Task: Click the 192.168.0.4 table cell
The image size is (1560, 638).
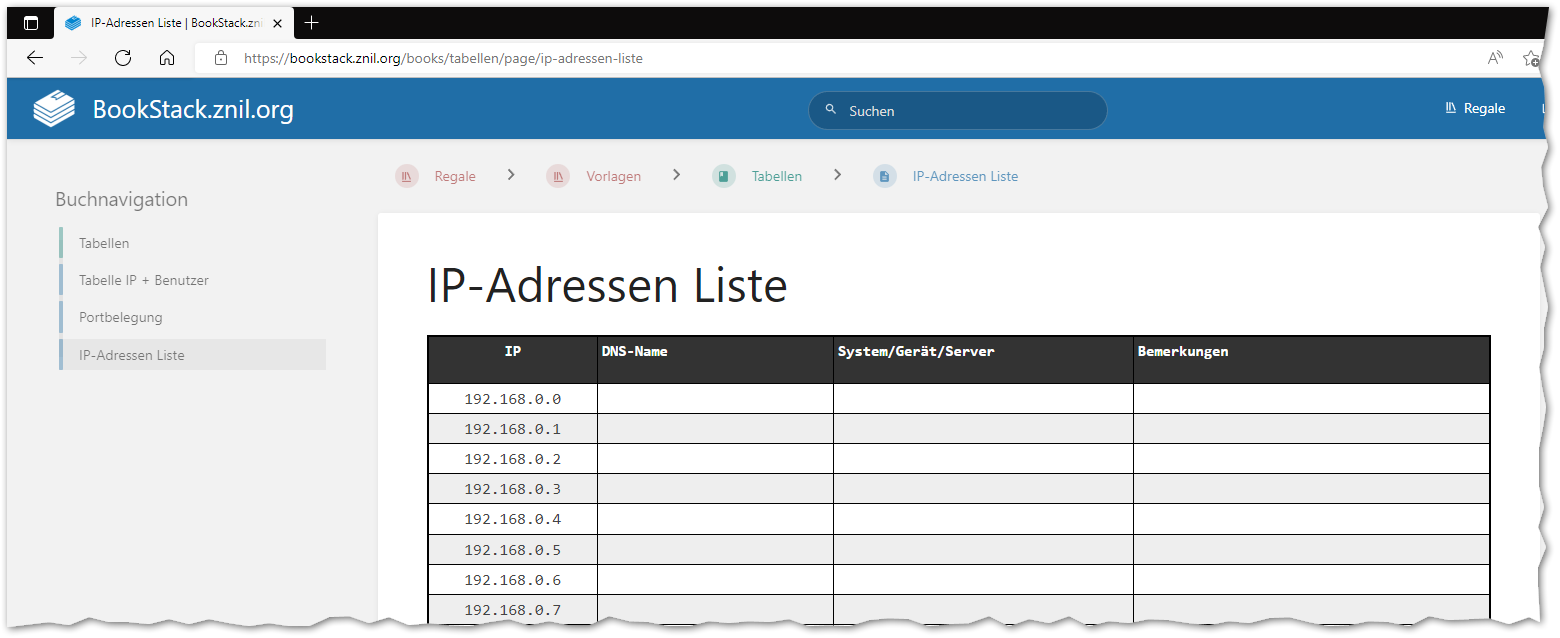Action: [x=512, y=519]
